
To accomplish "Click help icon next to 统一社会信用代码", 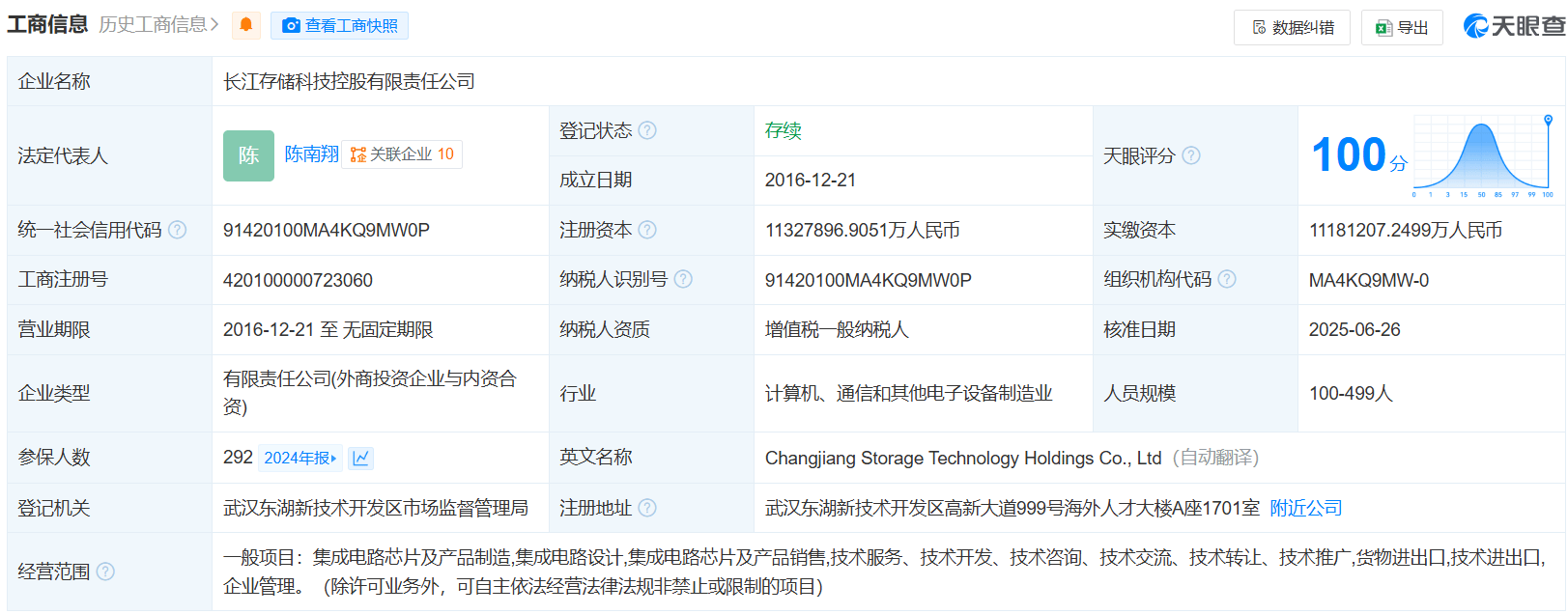I will coord(178,230).
